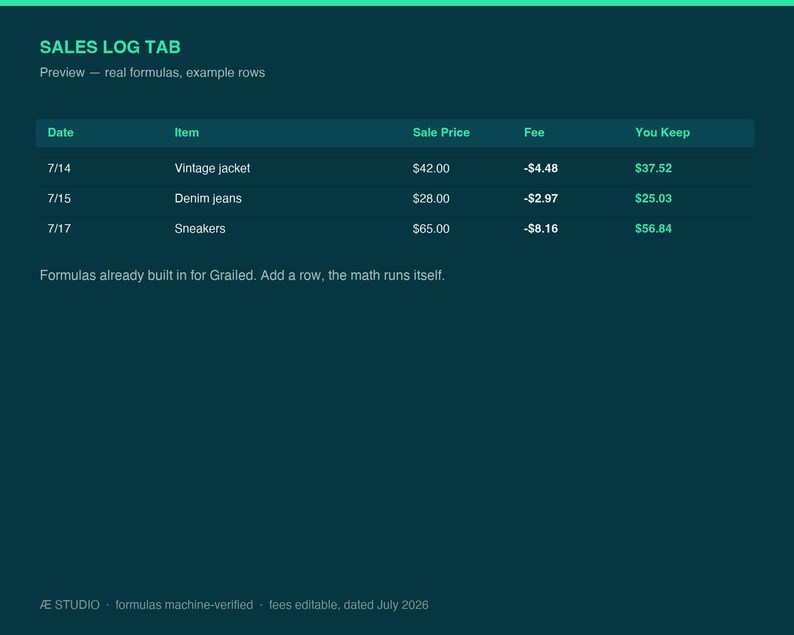Select the Vintage jacket item cell
The height and width of the screenshot is (635, 794).
coord(212,168)
